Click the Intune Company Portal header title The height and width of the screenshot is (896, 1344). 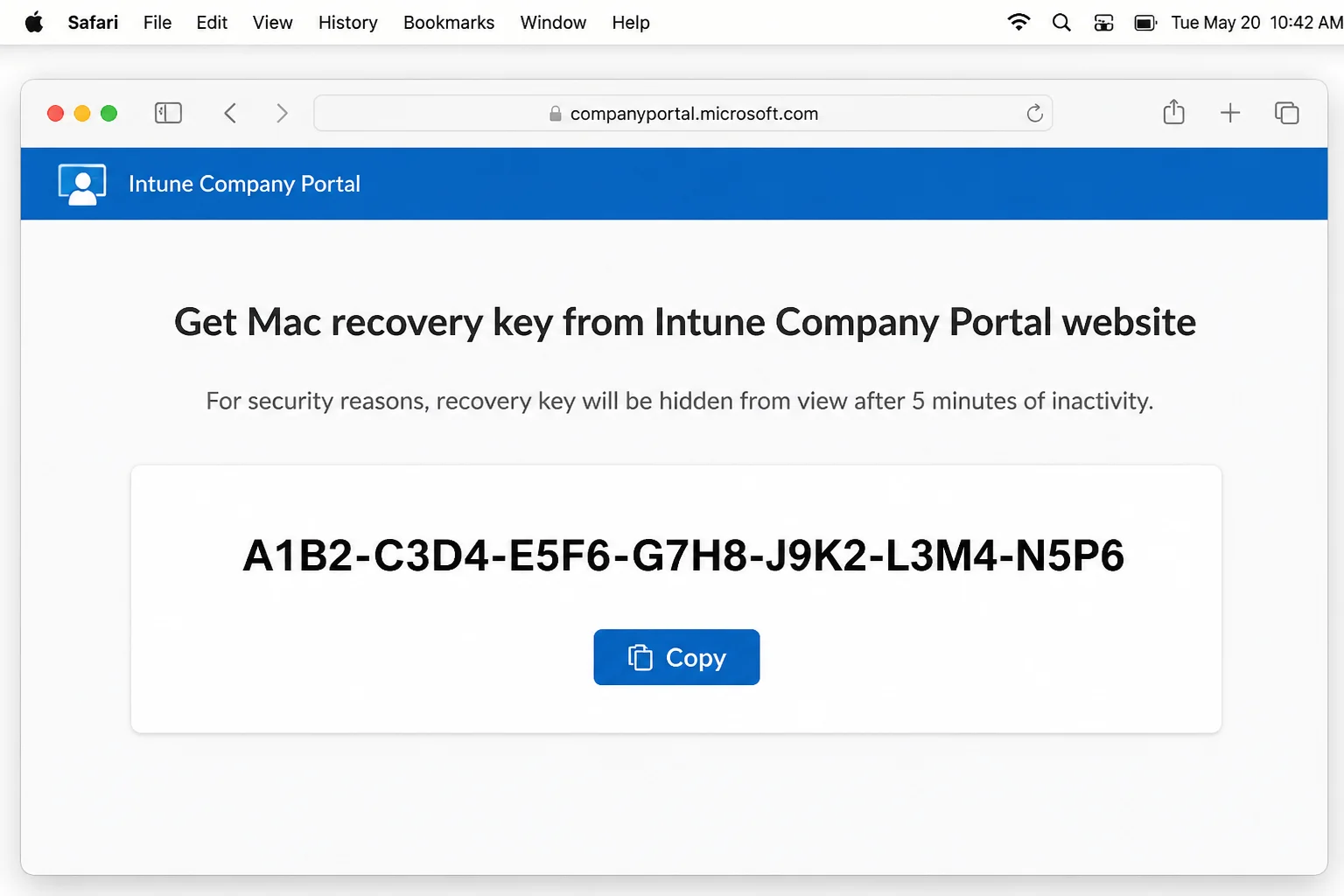pos(244,184)
